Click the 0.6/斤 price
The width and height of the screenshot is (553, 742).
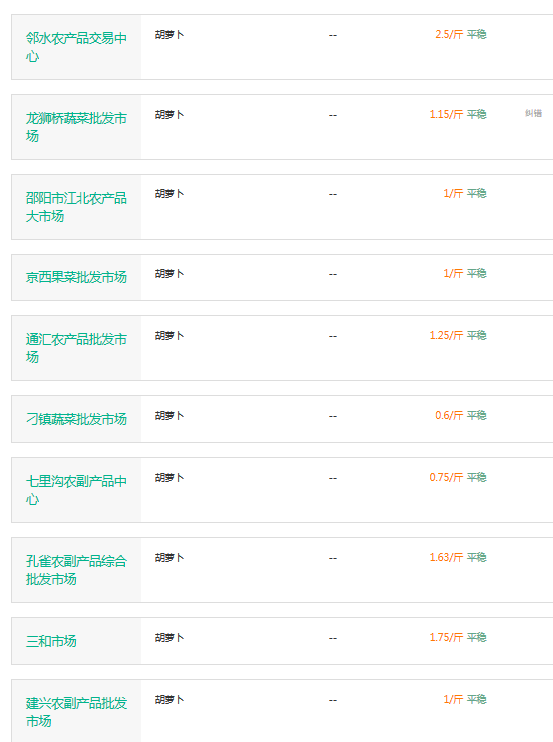point(449,415)
